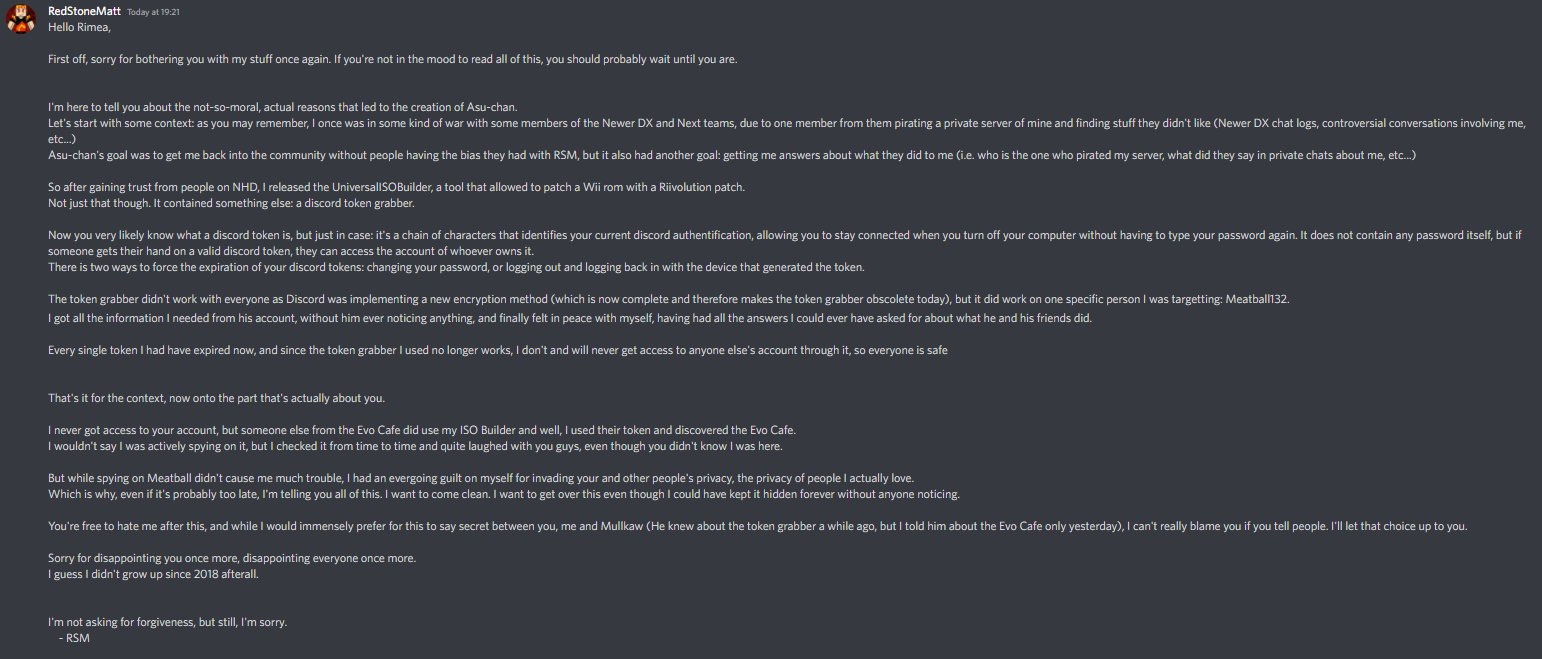Click the line 'I'm not asking for forgiveness'
Viewport: 1542px width, 659px height.
tap(167, 622)
